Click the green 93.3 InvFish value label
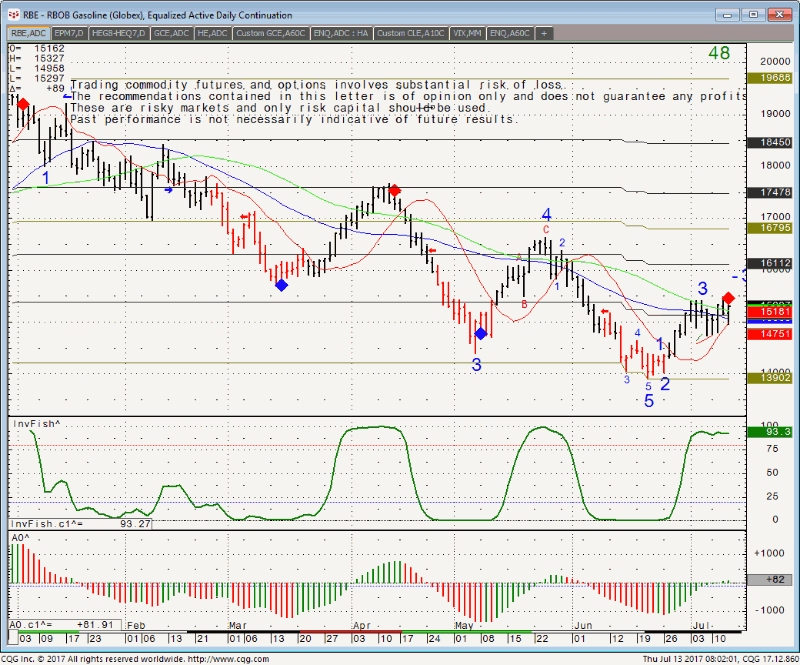Screen dimensions: 800x665 [x=769, y=432]
